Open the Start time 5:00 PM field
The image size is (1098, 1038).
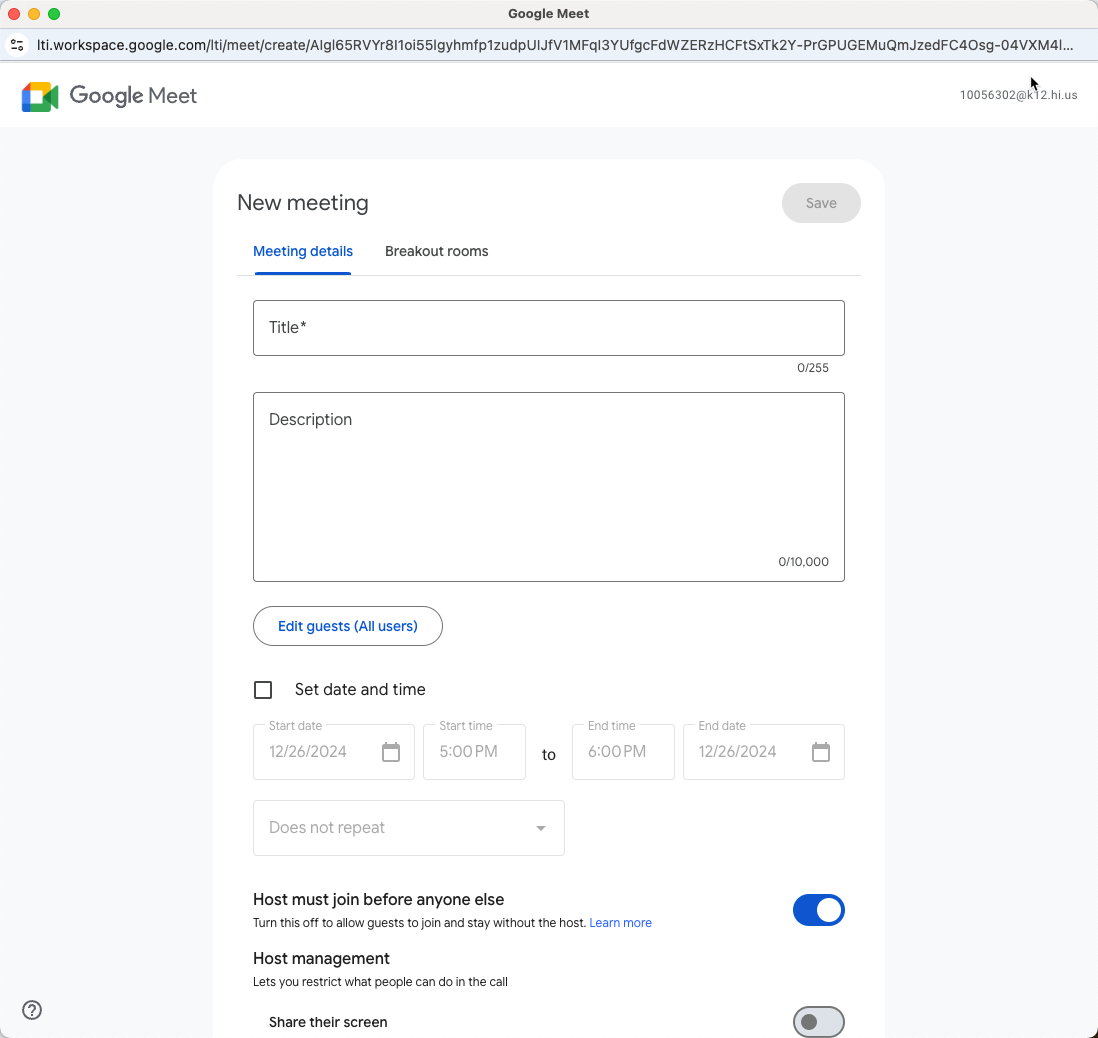click(x=475, y=752)
